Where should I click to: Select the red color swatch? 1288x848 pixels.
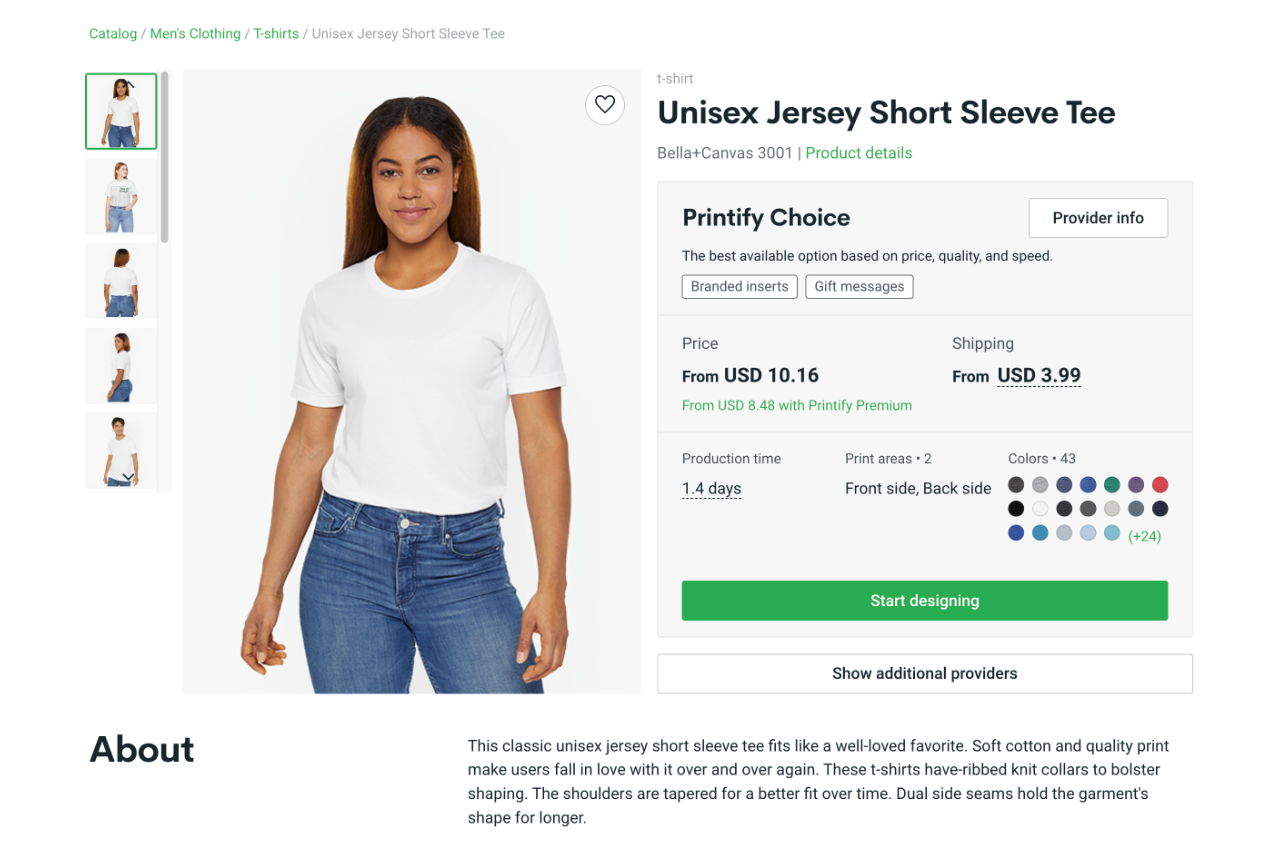coord(1160,485)
